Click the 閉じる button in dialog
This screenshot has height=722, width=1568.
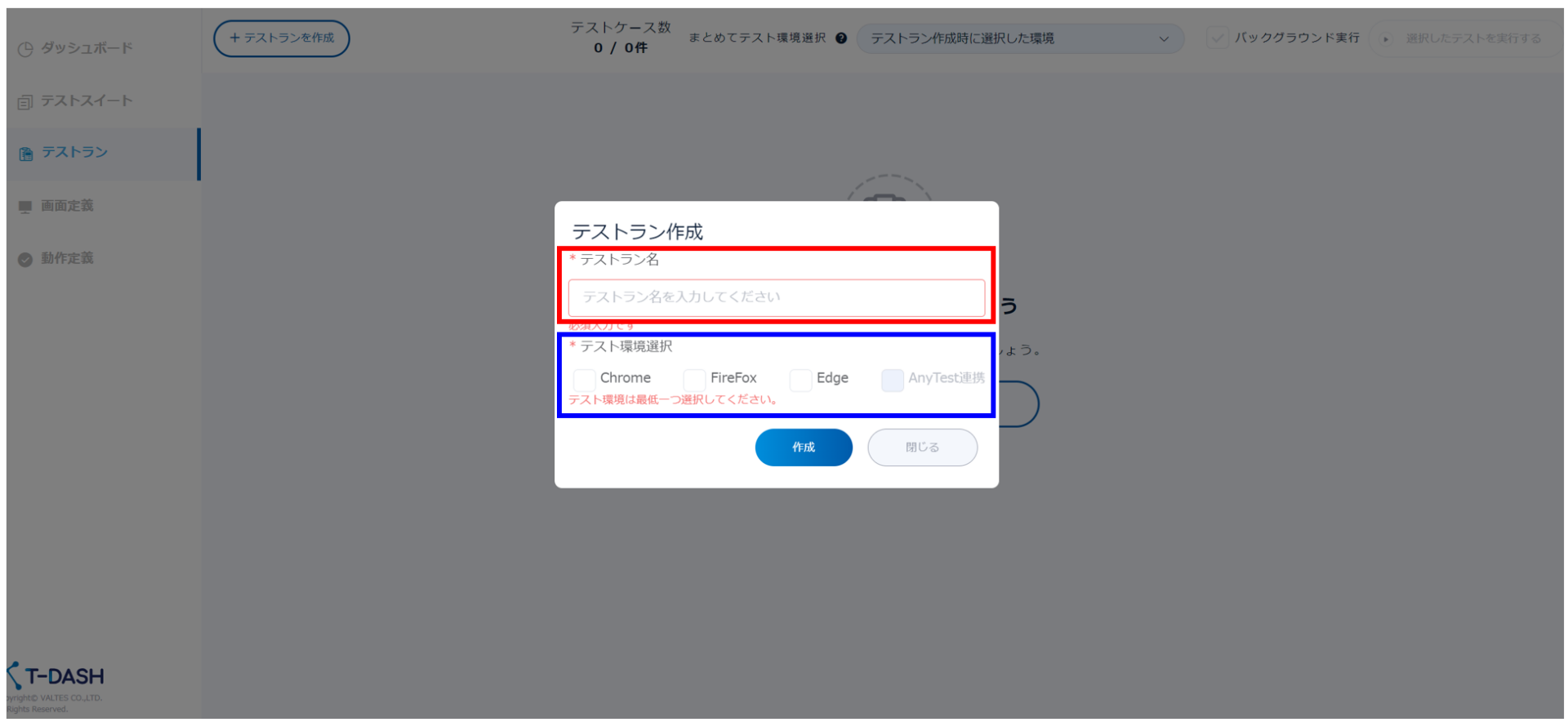pos(922,448)
